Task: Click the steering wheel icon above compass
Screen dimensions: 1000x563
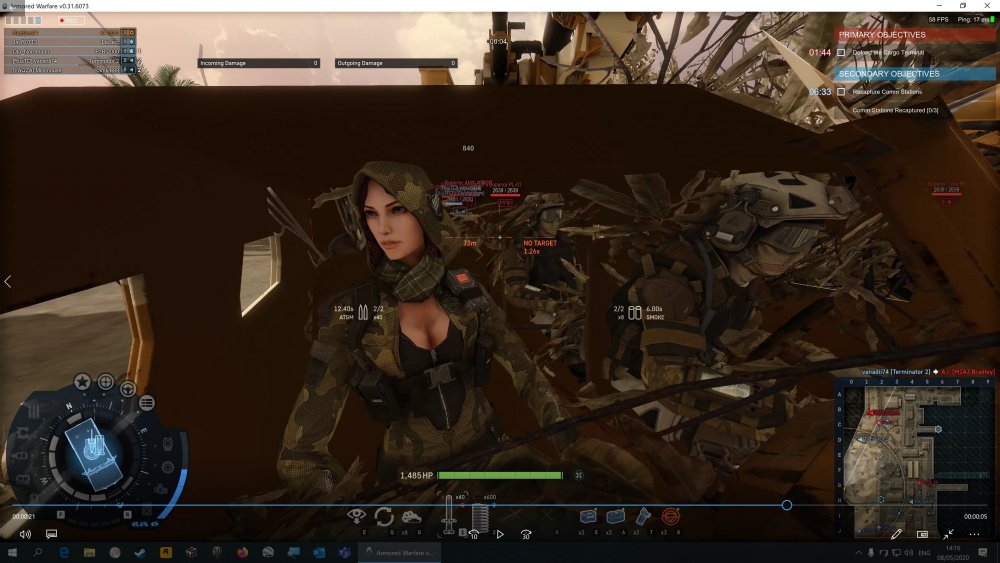Action: pyautogui.click(x=128, y=388)
